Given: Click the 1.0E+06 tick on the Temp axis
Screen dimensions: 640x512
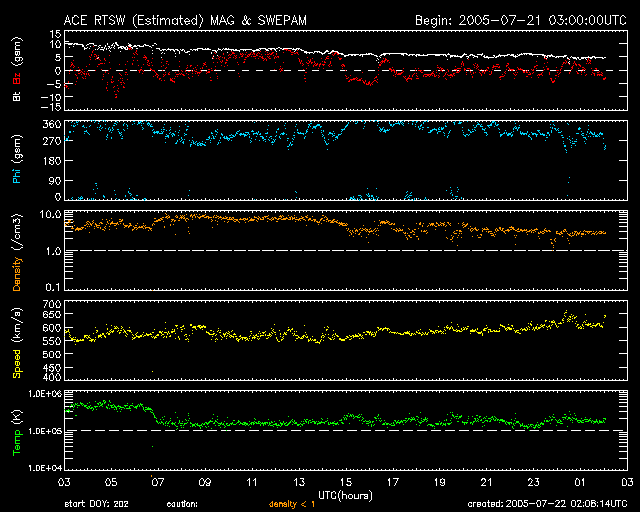Looking at the screenshot, I should click(x=44, y=394).
